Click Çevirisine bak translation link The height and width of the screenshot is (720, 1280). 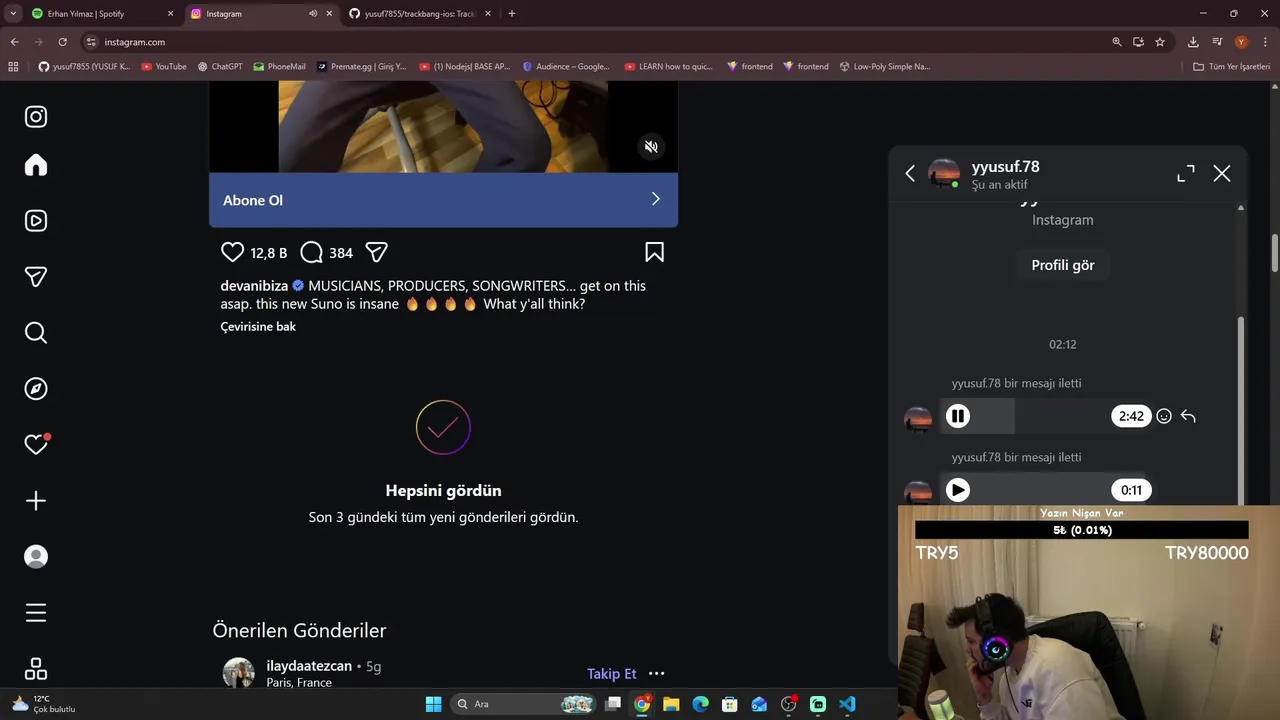point(258,326)
